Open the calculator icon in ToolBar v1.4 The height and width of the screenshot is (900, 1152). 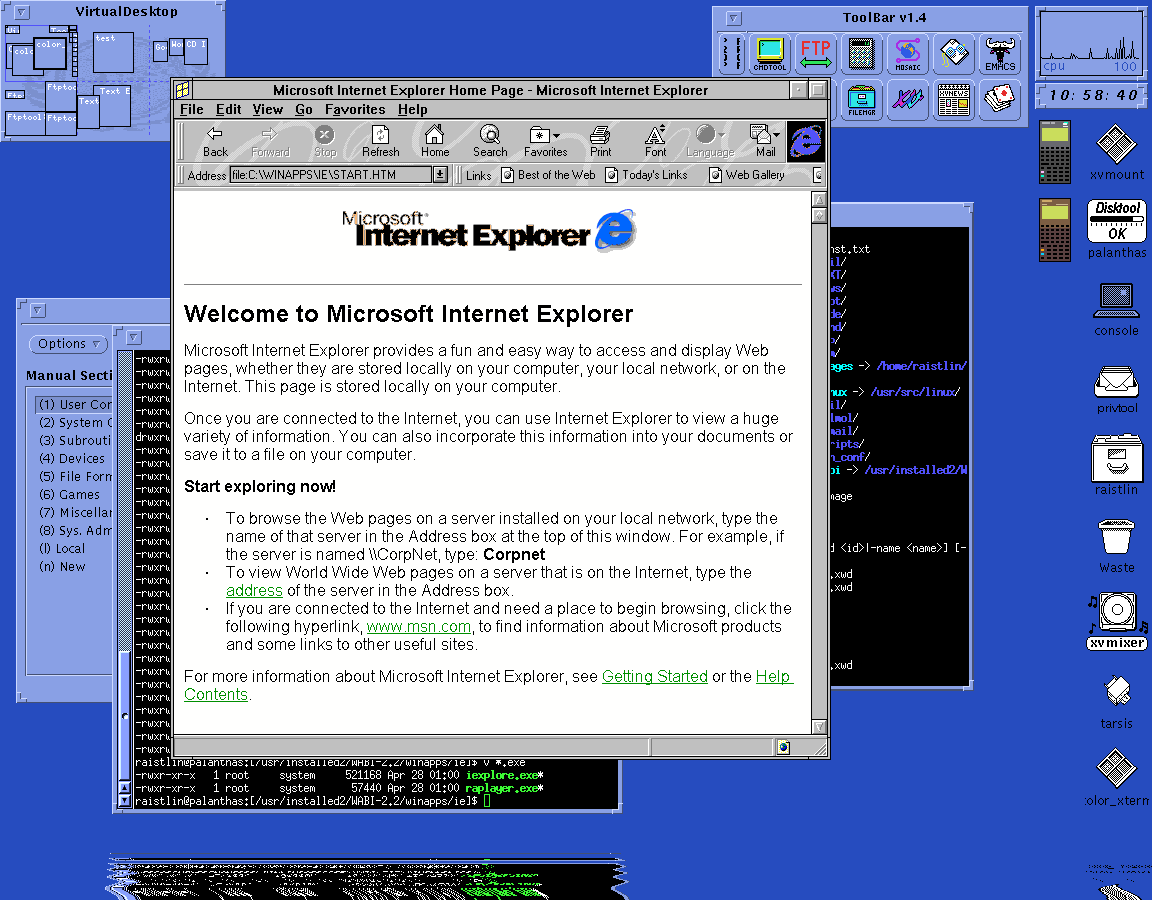coord(861,54)
